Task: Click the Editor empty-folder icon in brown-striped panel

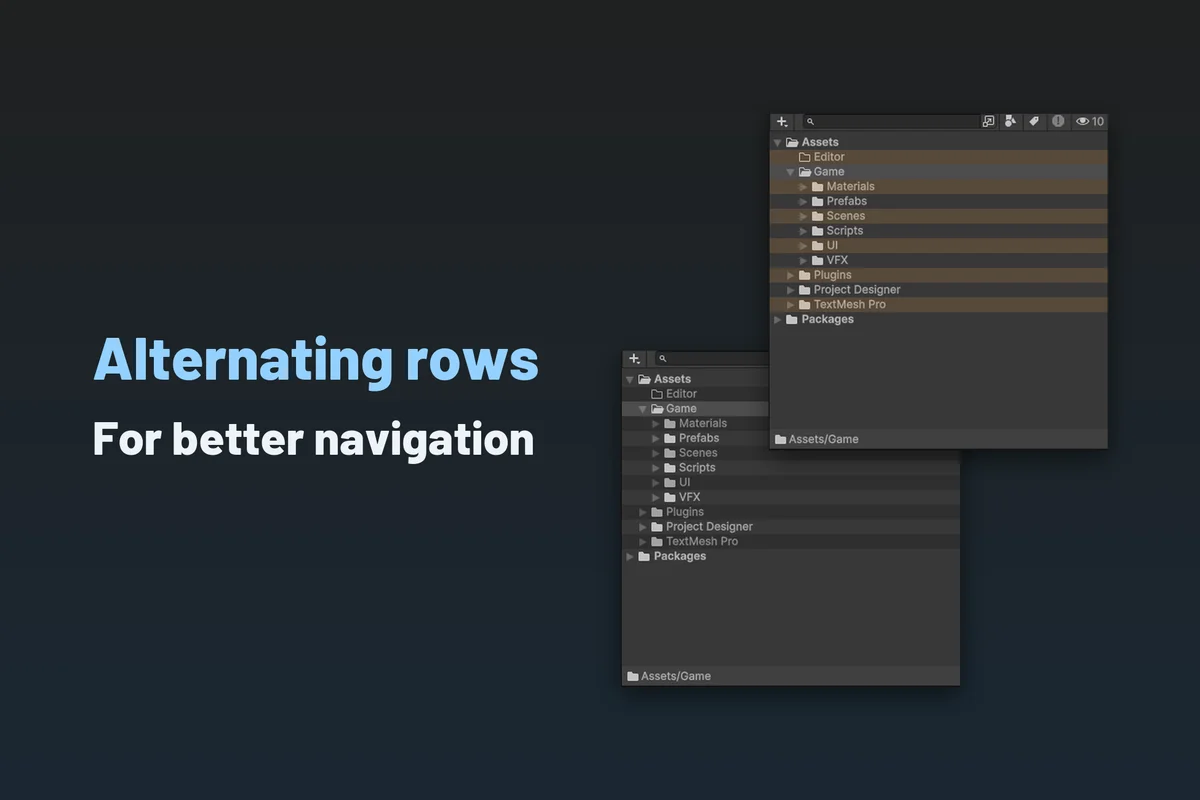Action: pos(805,157)
